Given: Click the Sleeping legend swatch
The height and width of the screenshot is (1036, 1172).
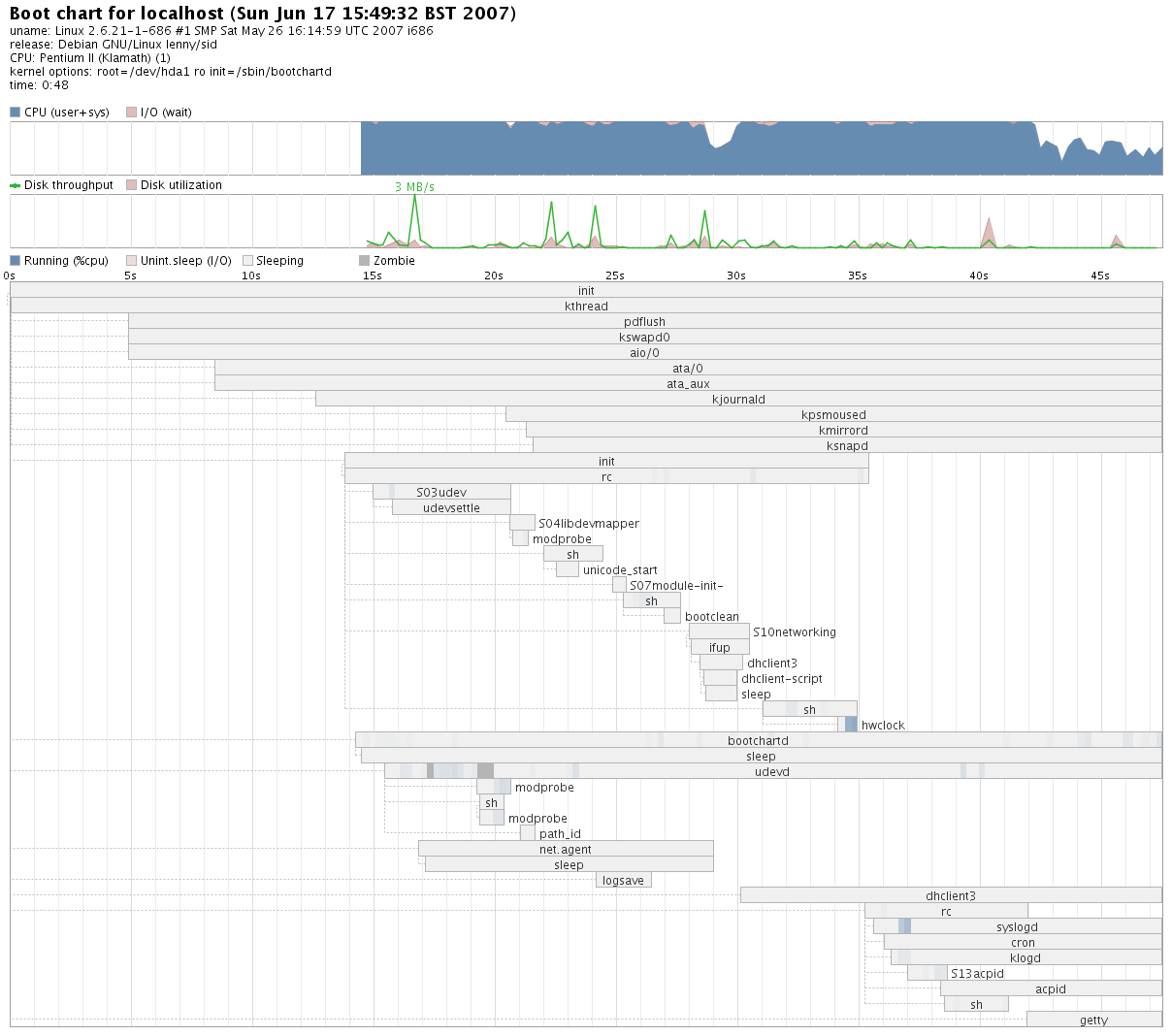Looking at the screenshot, I should click(x=247, y=261).
